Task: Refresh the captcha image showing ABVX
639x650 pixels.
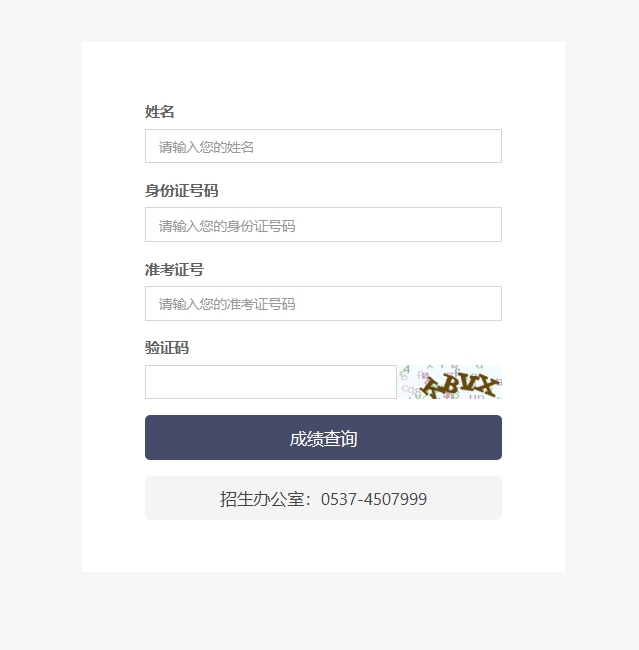Action: 450,382
